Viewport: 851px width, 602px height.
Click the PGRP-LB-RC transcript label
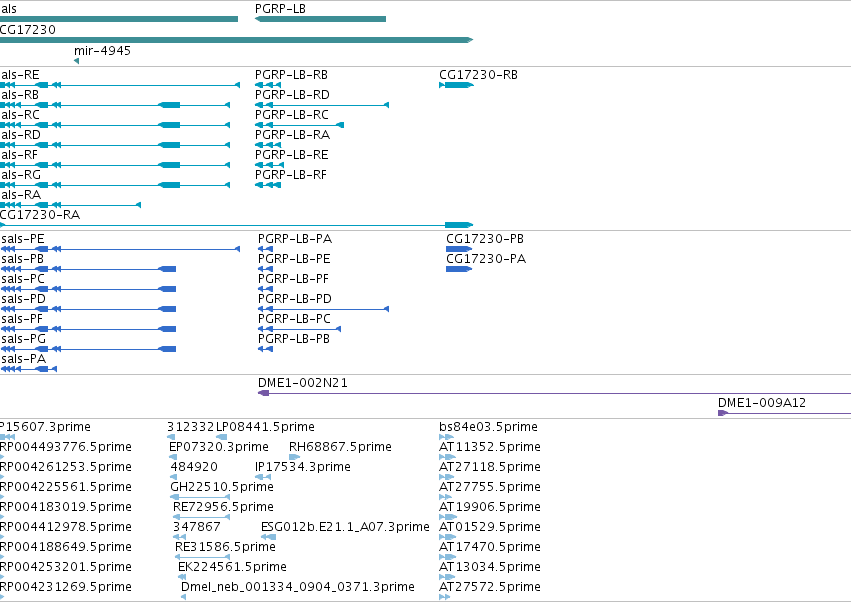click(x=292, y=115)
